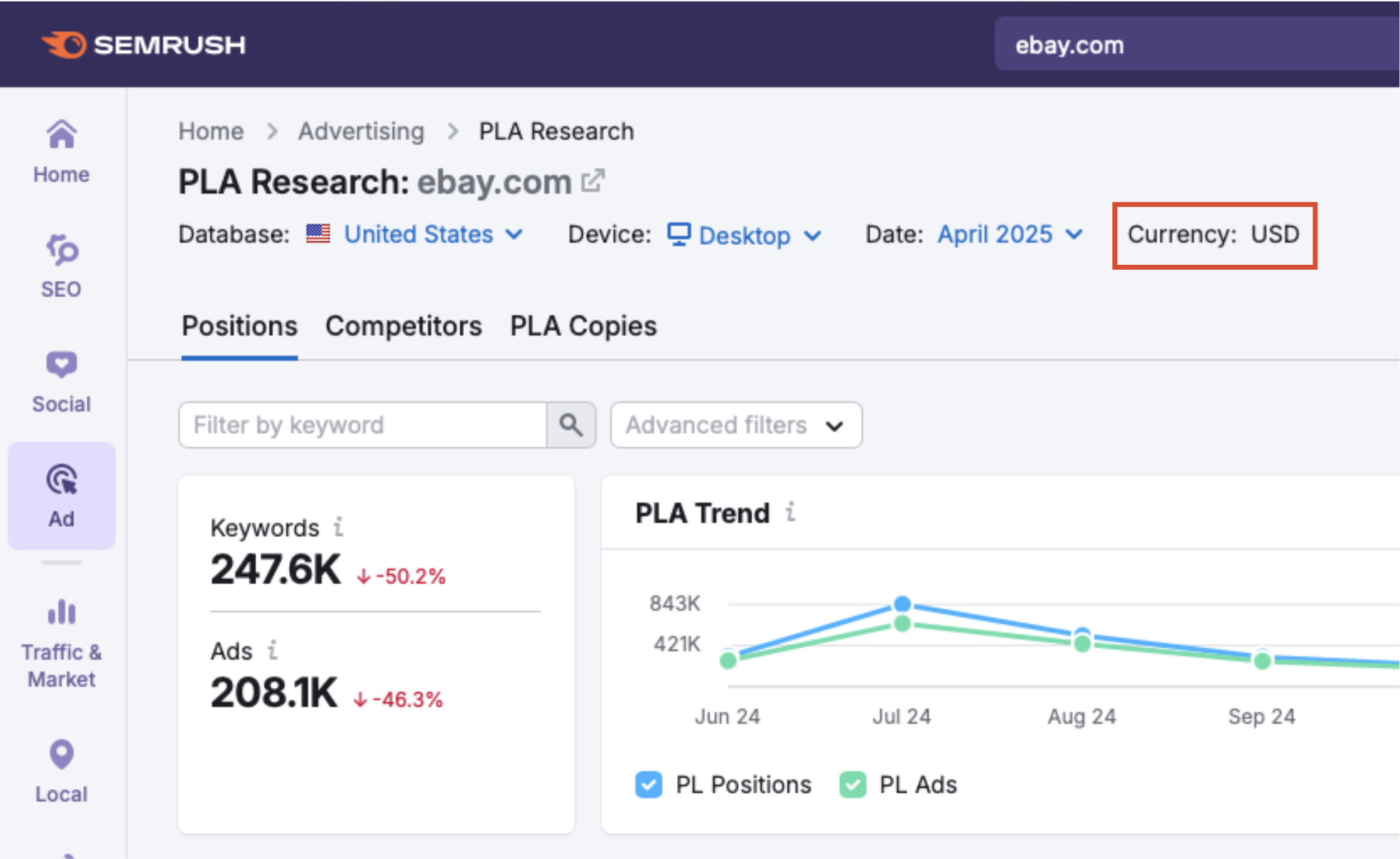
Task: Uncheck the PL Positions checkbox
Action: pyautogui.click(x=648, y=785)
